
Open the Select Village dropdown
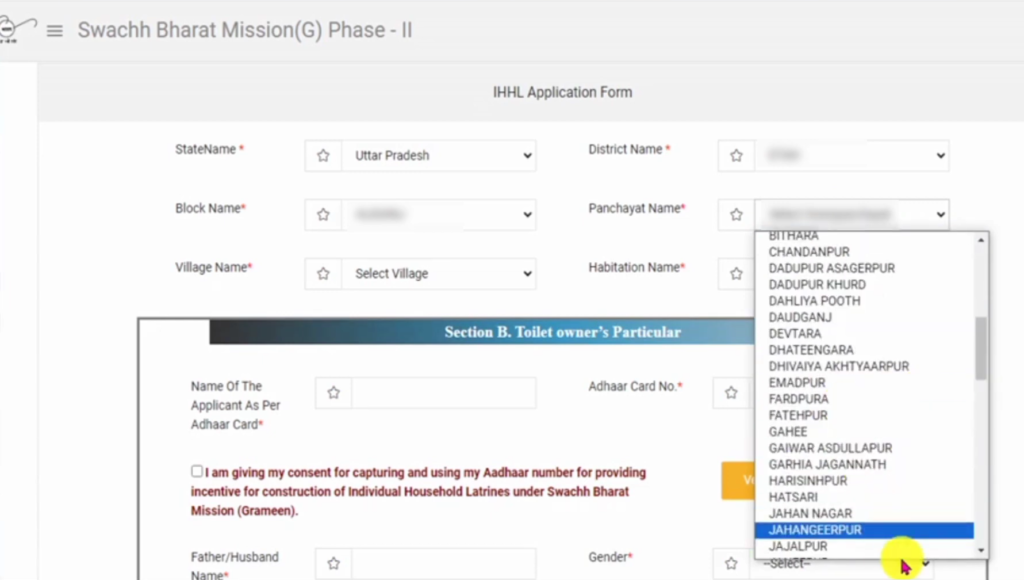click(439, 274)
